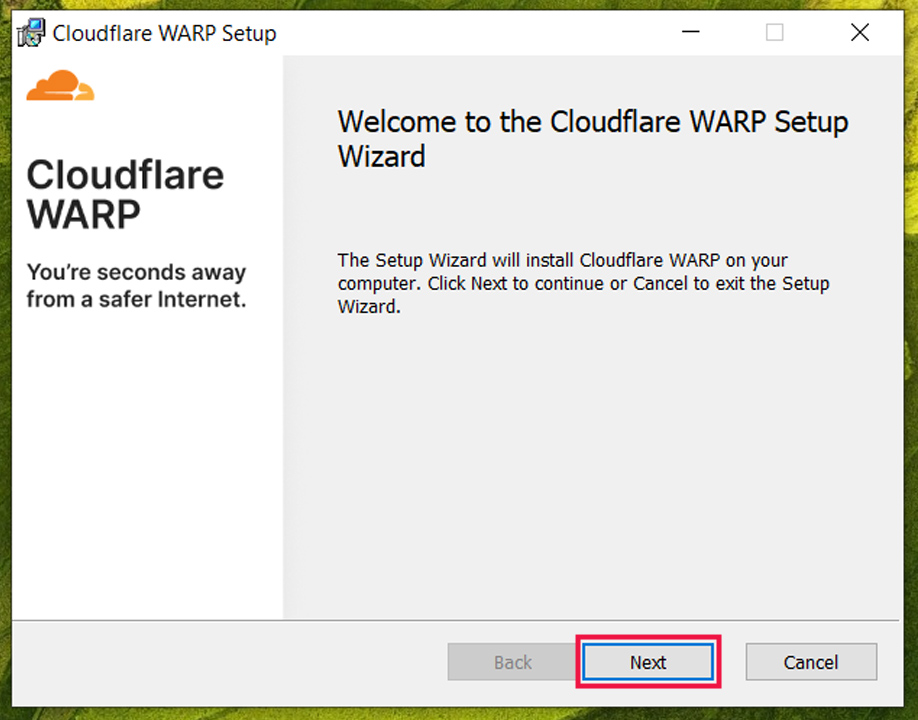Minimize the Cloudflare WARP Setup window
Screen dimensions: 918x720
(x=691, y=32)
